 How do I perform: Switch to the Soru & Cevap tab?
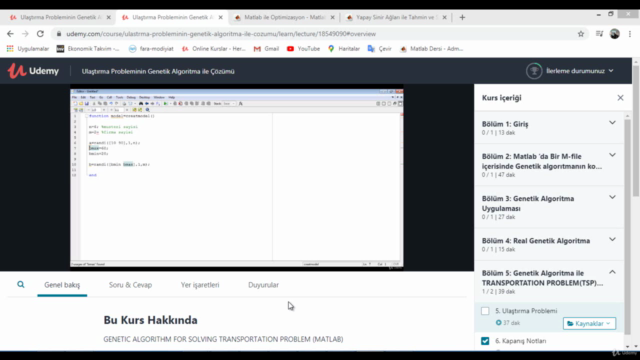[130, 285]
